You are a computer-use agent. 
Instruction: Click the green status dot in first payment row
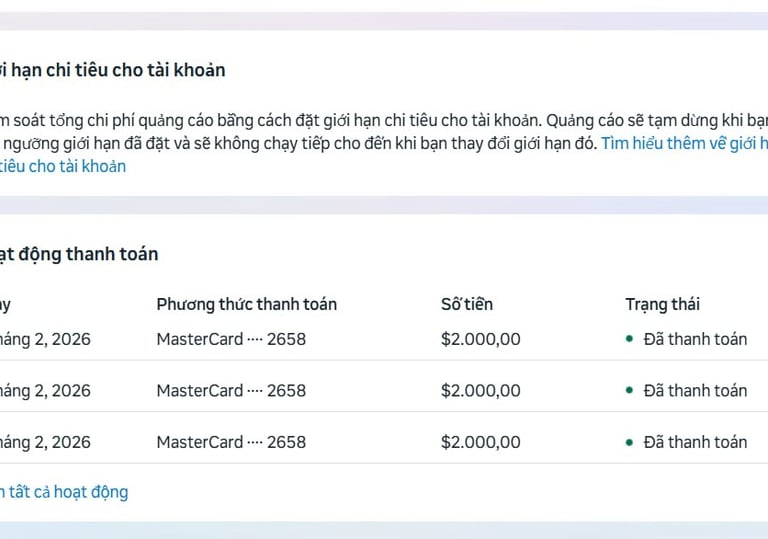pyautogui.click(x=629, y=339)
